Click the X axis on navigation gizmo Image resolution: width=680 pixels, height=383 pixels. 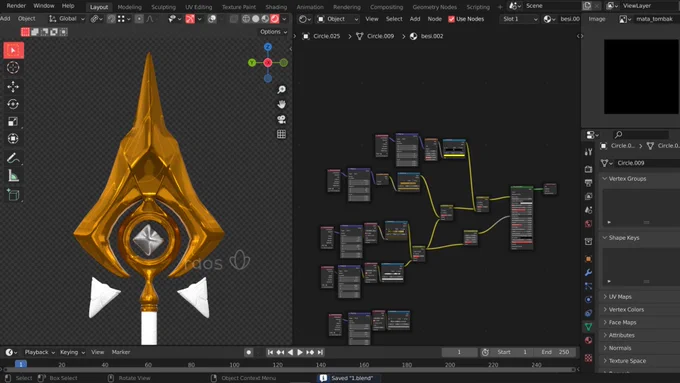point(268,62)
